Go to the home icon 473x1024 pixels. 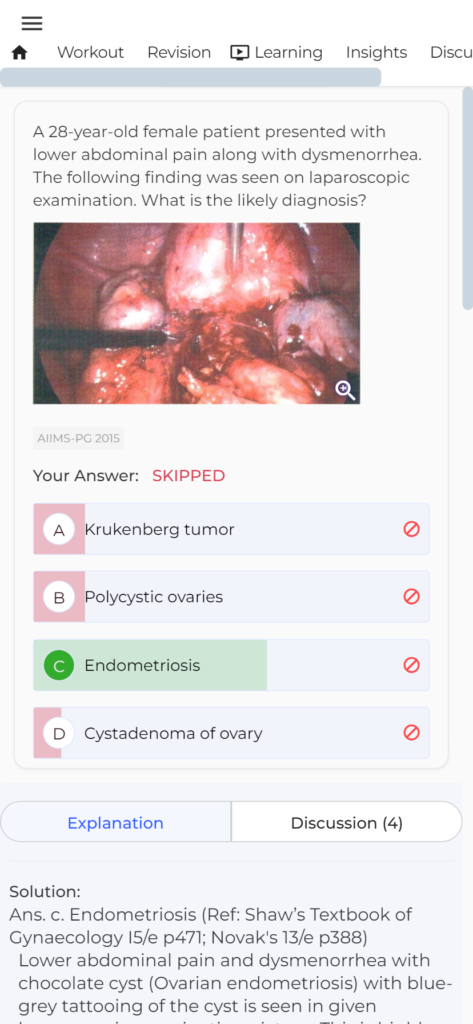pos(20,53)
